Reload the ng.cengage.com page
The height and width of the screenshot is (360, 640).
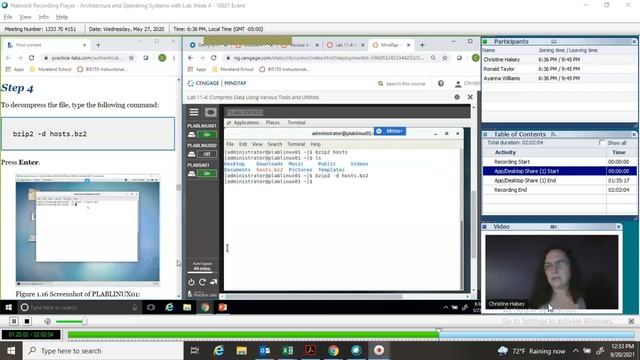tap(213, 58)
